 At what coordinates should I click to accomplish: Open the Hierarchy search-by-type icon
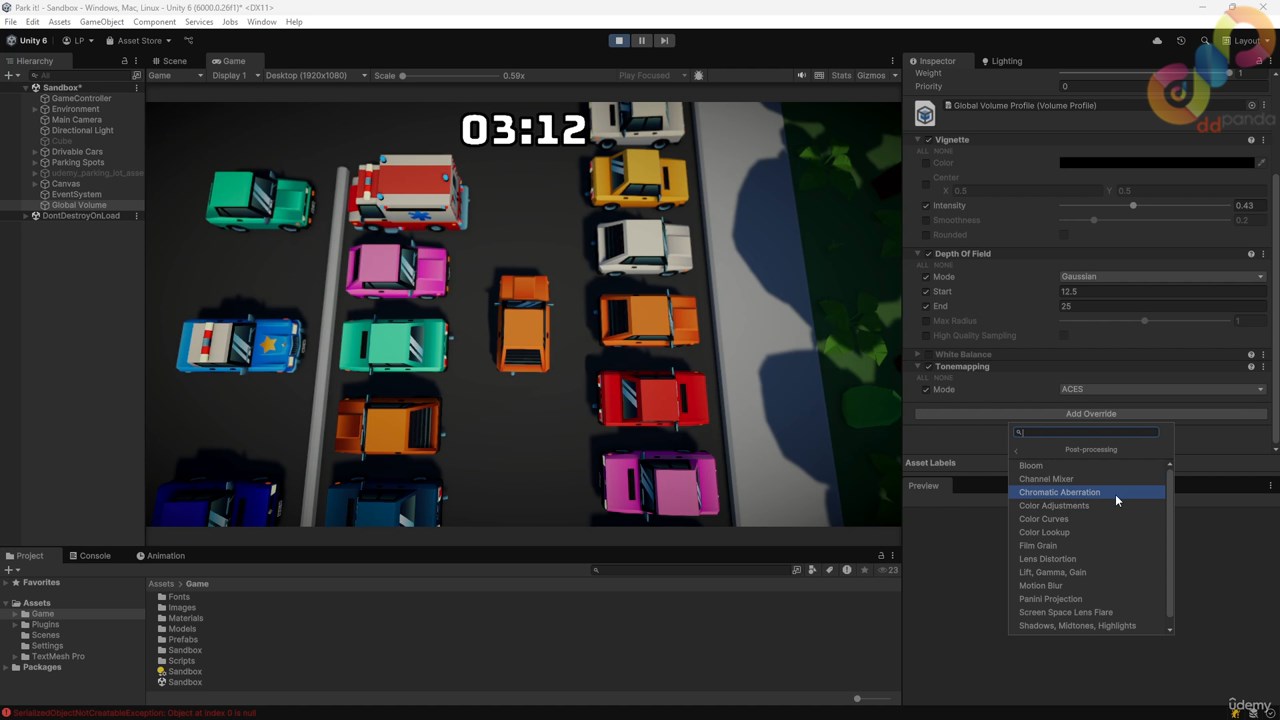point(137,76)
